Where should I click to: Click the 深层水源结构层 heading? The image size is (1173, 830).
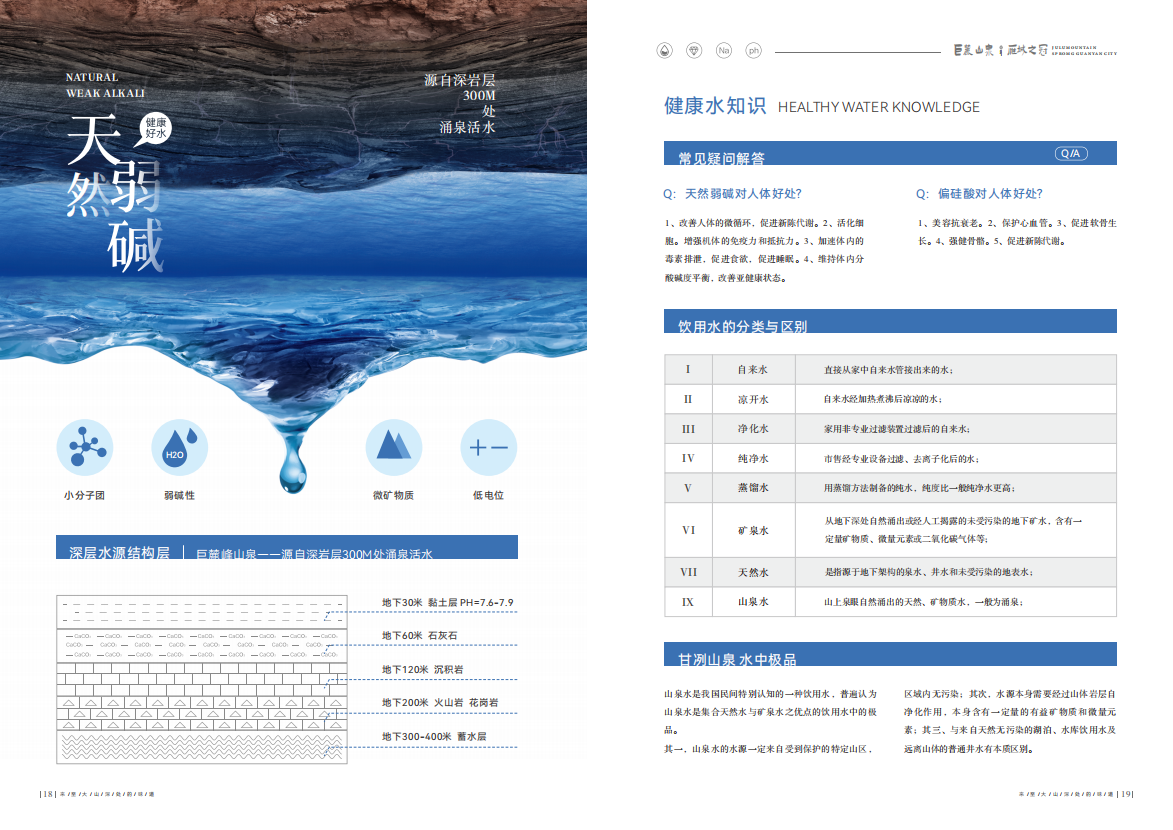pos(119,552)
